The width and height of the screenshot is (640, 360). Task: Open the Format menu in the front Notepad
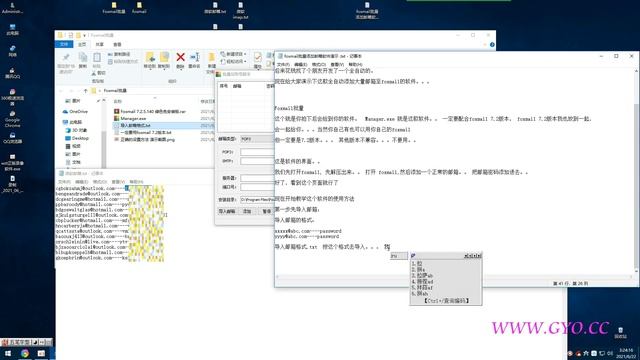[x=319, y=64]
